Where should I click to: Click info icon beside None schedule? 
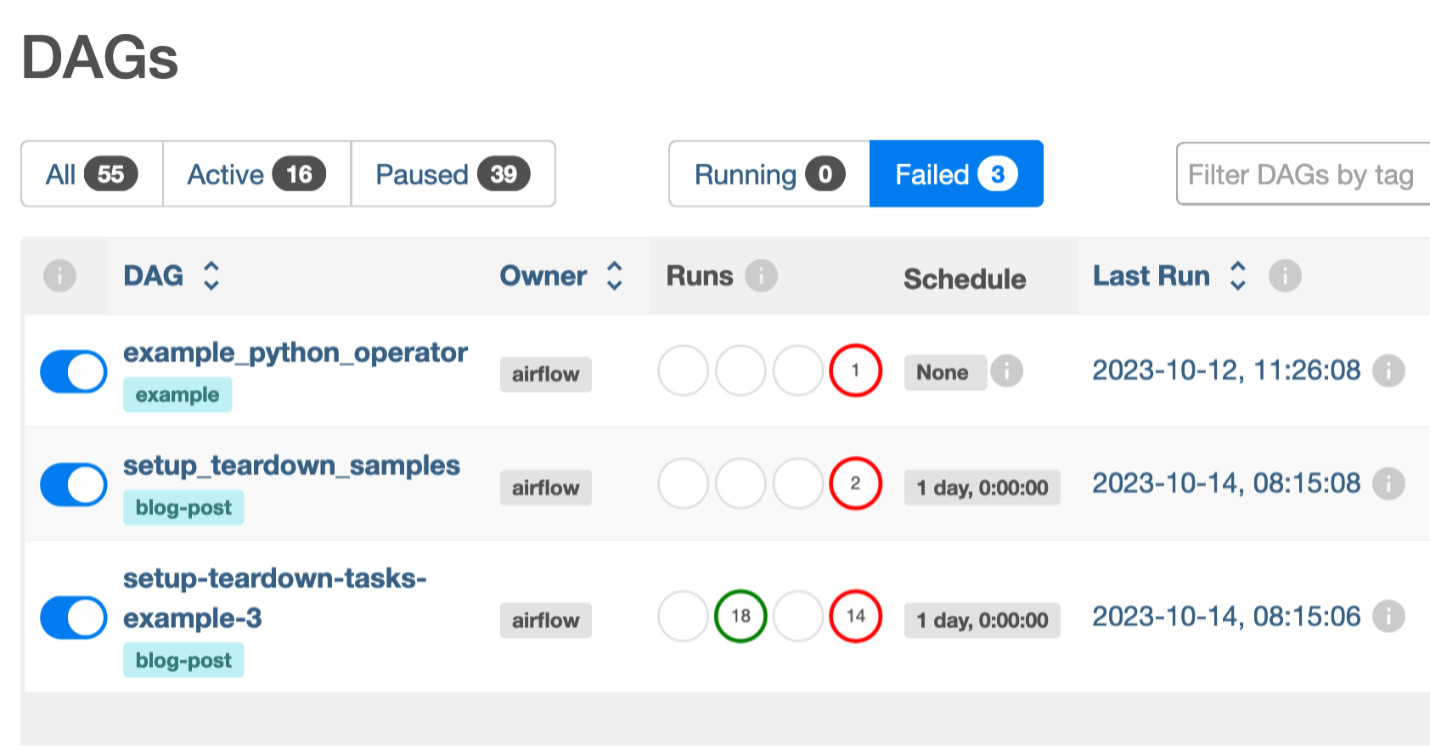point(1007,372)
